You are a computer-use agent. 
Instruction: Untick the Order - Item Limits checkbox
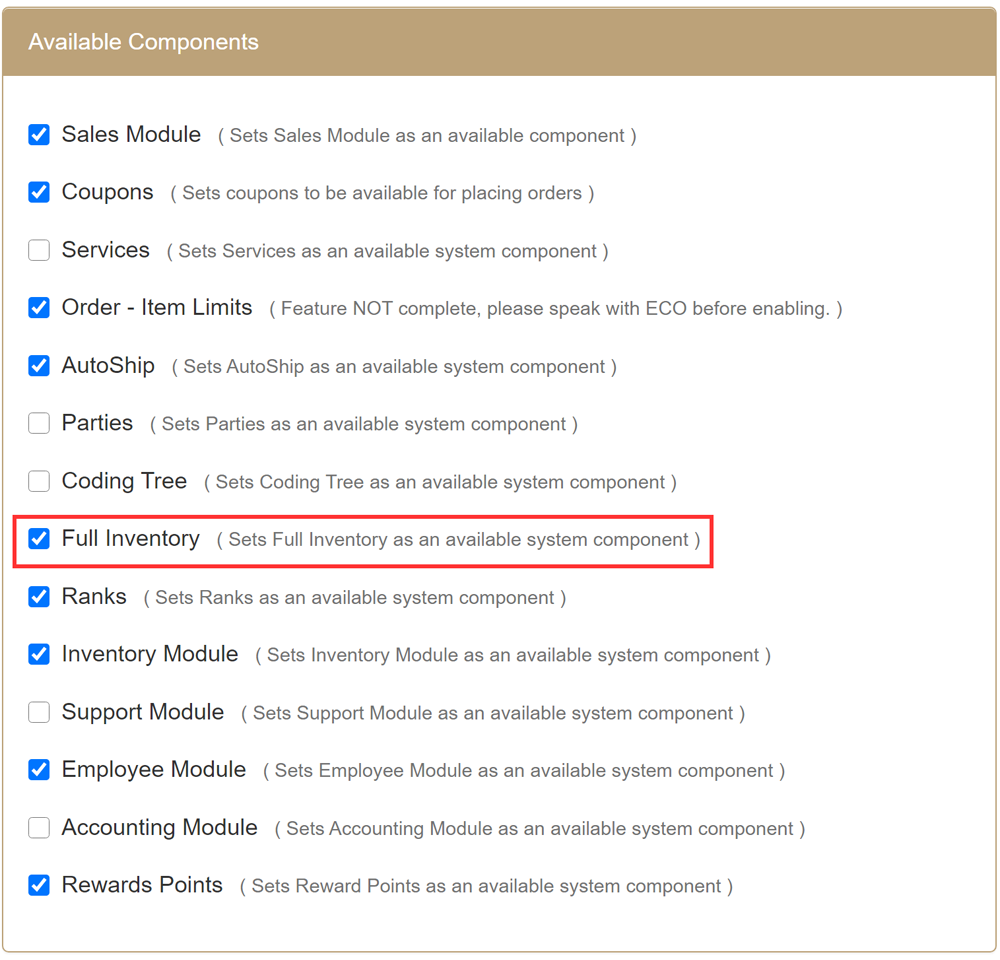(x=39, y=308)
